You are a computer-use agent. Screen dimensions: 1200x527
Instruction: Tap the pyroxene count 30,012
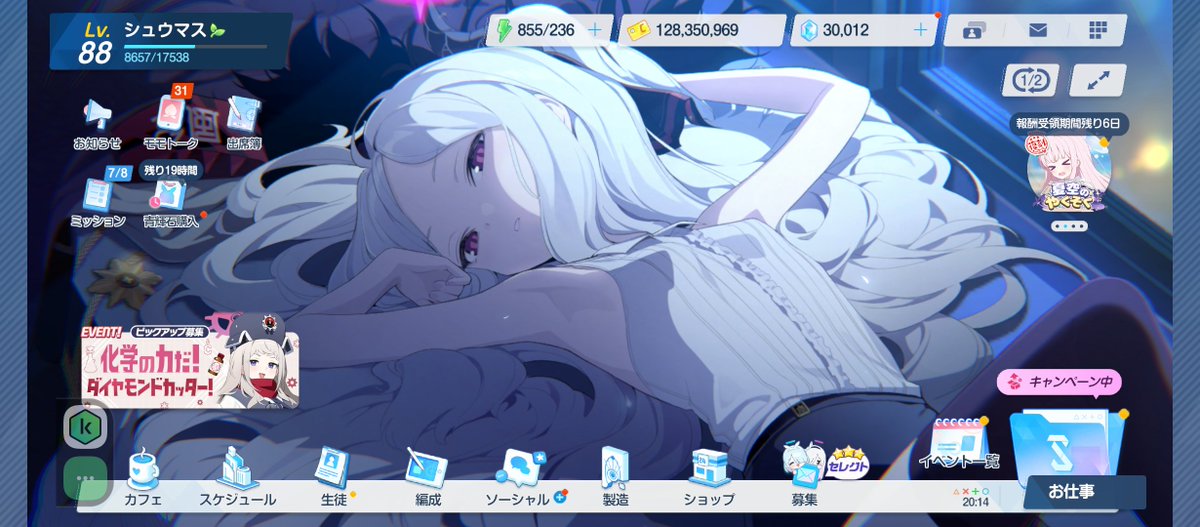click(x=846, y=30)
